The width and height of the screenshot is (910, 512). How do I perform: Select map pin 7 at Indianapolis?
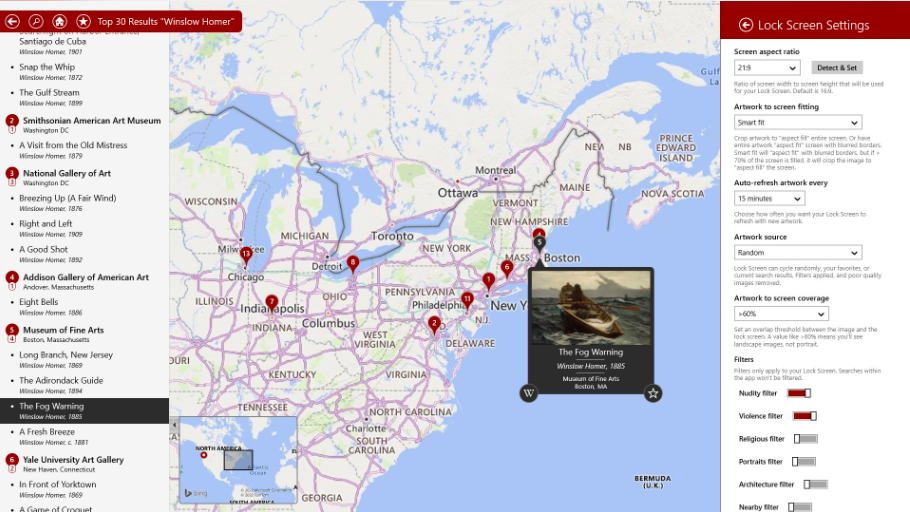tap(272, 303)
